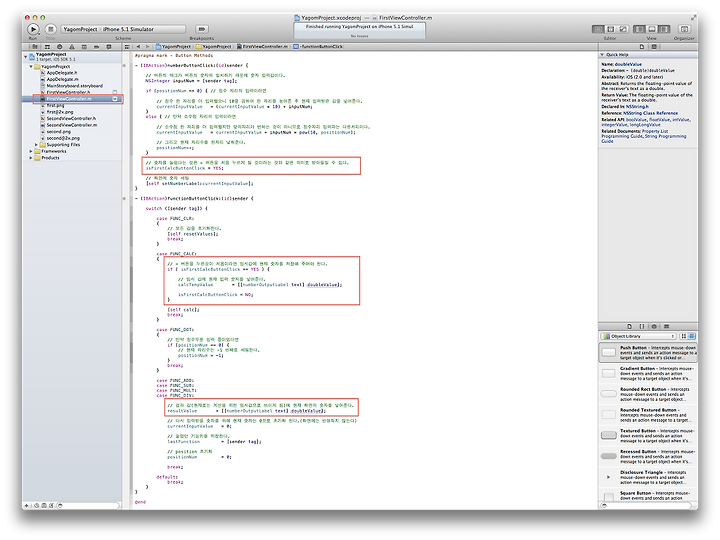Open the related files menu in jump bar

point(127,46)
